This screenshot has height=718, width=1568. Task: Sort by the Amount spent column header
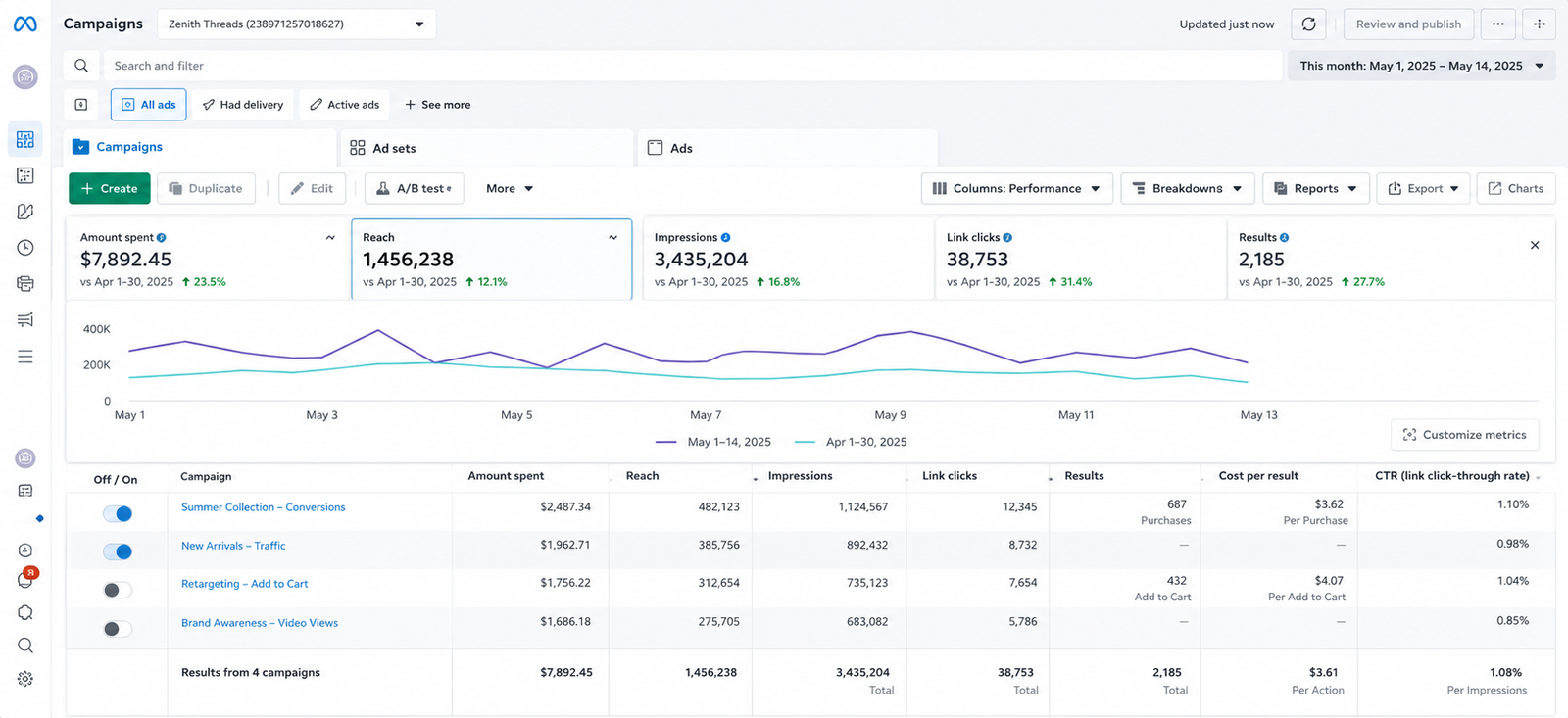pyautogui.click(x=506, y=476)
